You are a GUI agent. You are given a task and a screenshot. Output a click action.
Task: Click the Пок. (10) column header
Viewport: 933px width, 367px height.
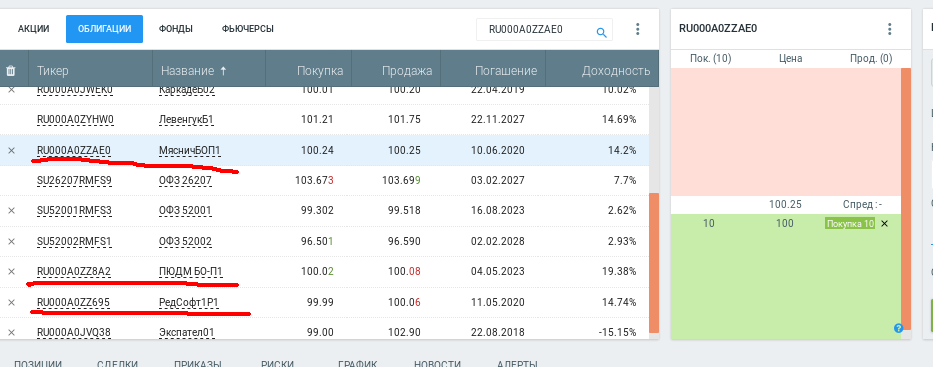tap(710, 58)
